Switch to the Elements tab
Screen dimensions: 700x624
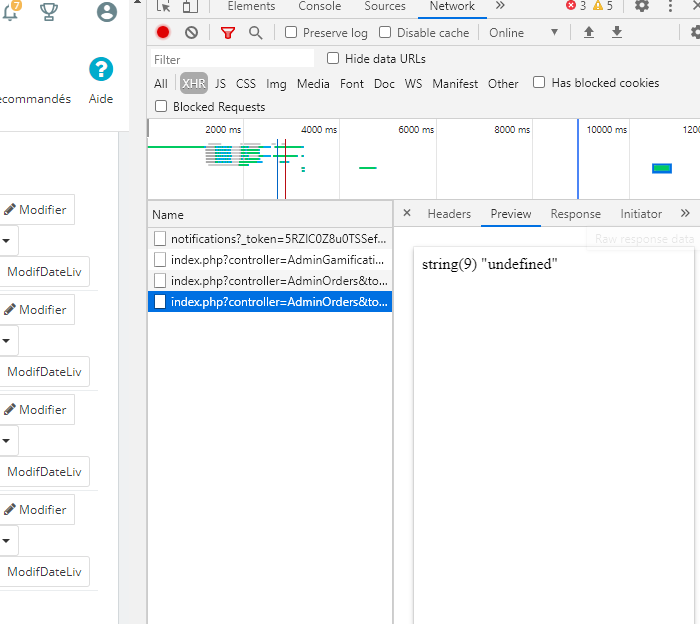(x=251, y=6)
